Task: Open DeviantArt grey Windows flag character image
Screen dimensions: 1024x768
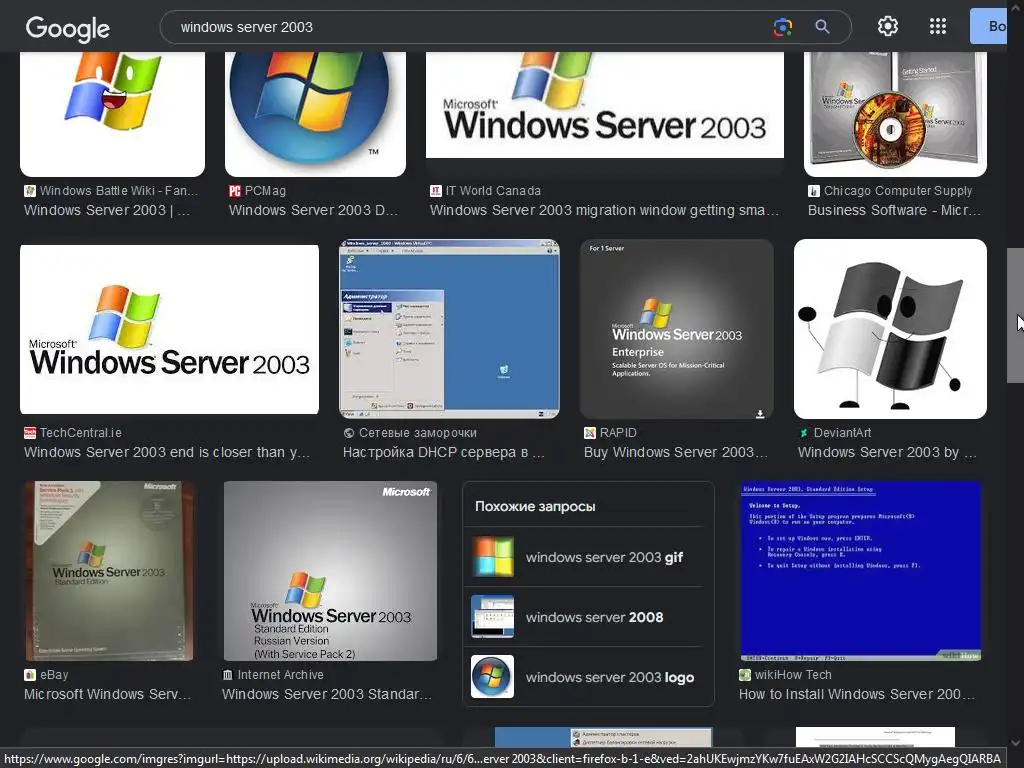Action: tap(890, 328)
